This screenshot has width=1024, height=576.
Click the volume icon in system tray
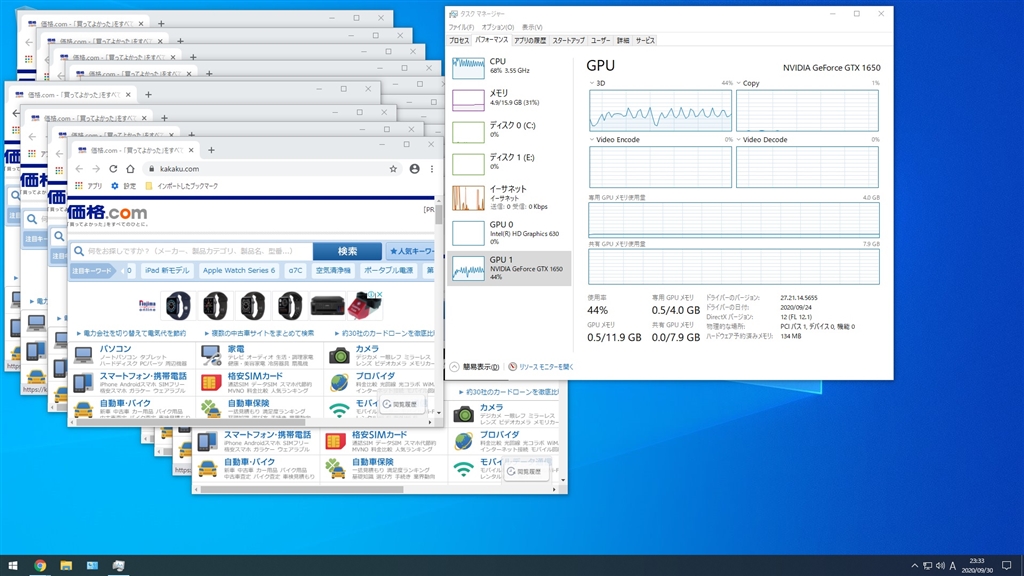tap(940, 566)
